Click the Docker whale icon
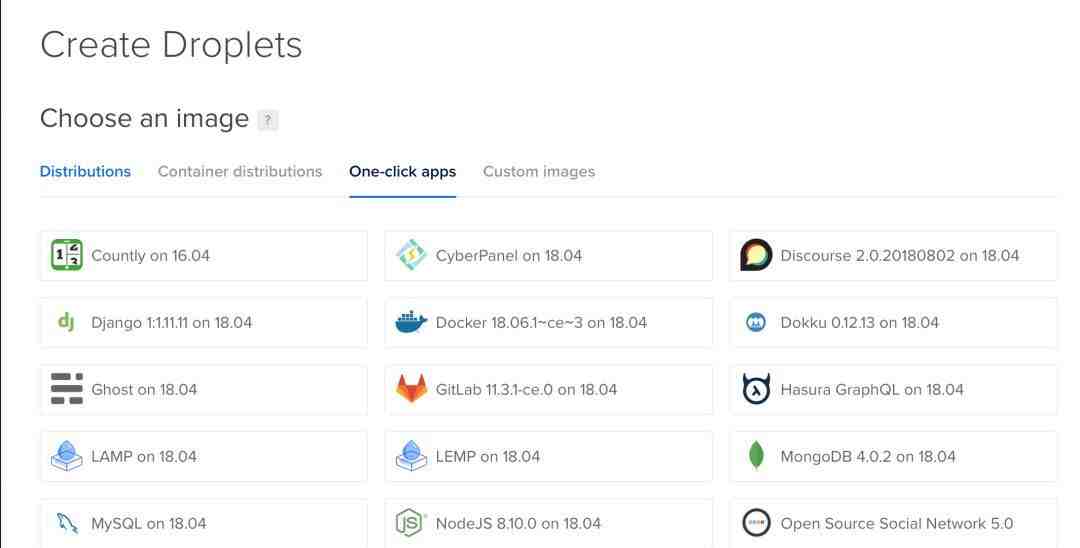The height and width of the screenshot is (548, 1080). click(411, 322)
